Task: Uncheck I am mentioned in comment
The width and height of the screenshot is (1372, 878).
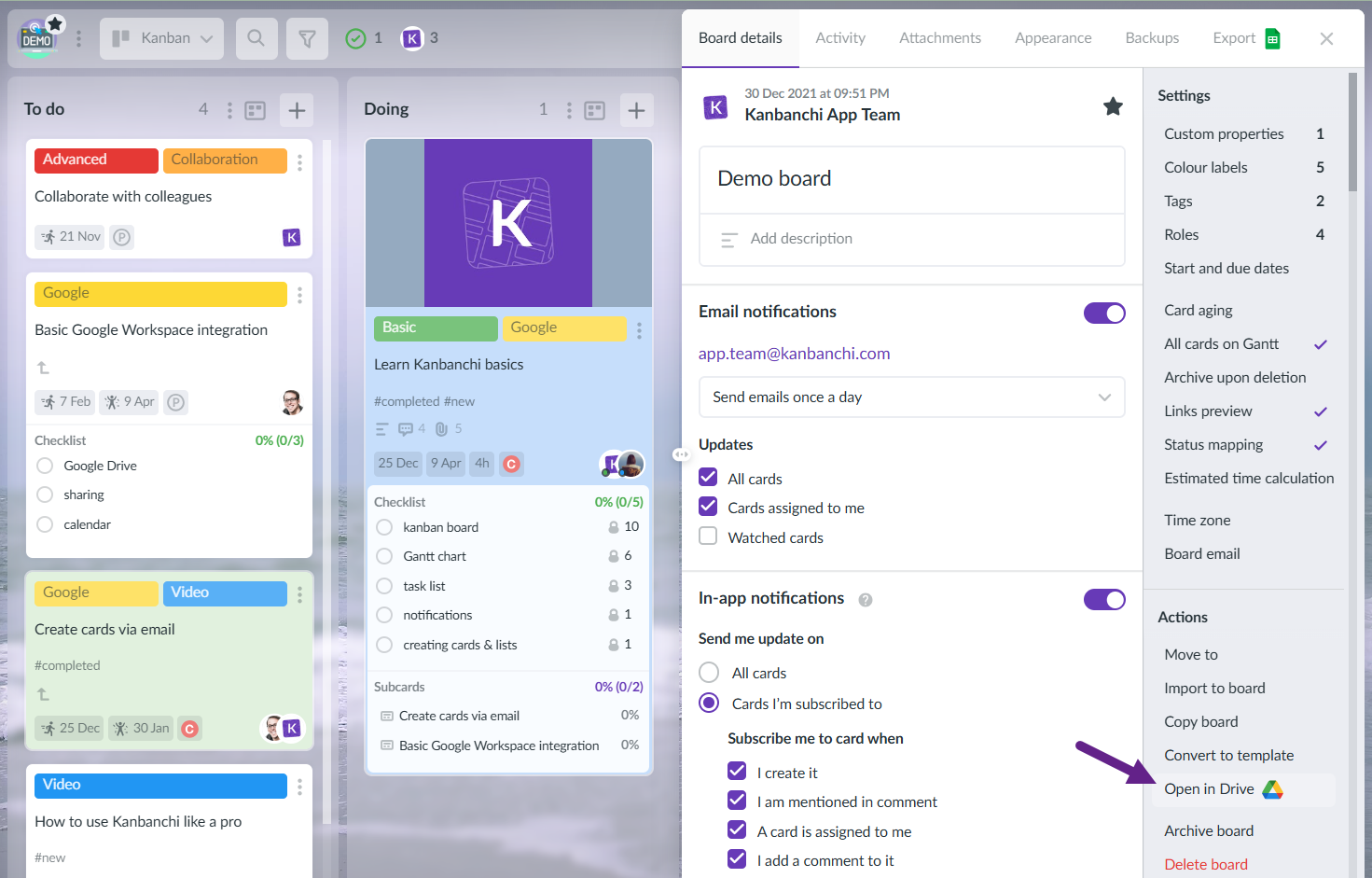Action: point(737,801)
